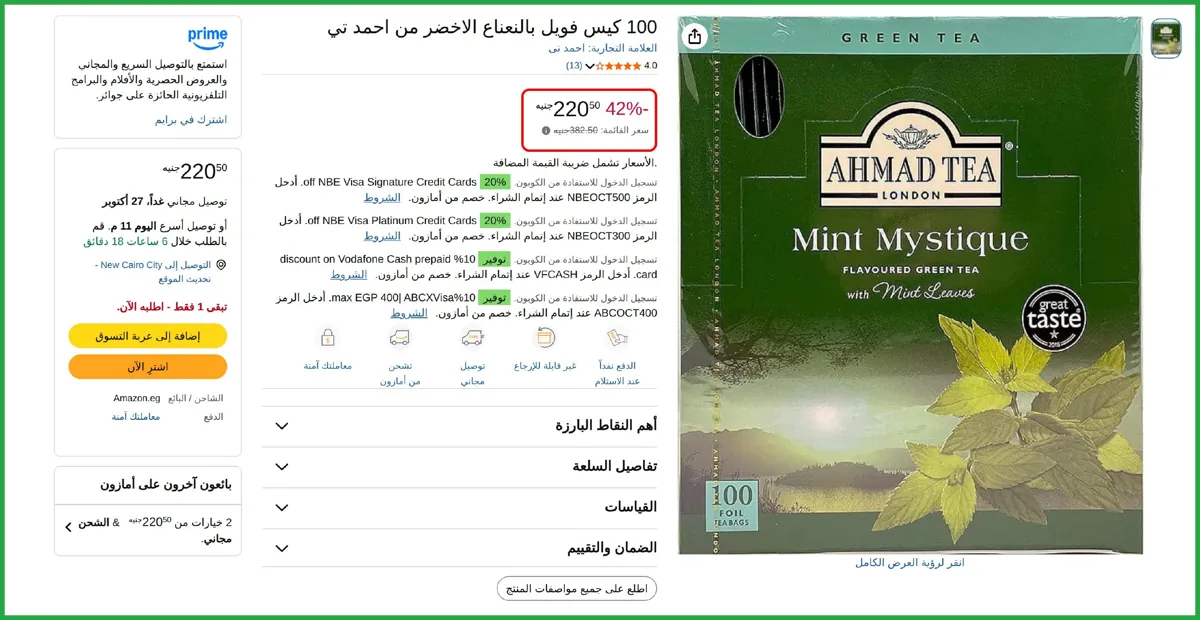The height and width of the screenshot is (620, 1200).
Task: Open terms link for VFCASH coupon
Action: click(349, 274)
